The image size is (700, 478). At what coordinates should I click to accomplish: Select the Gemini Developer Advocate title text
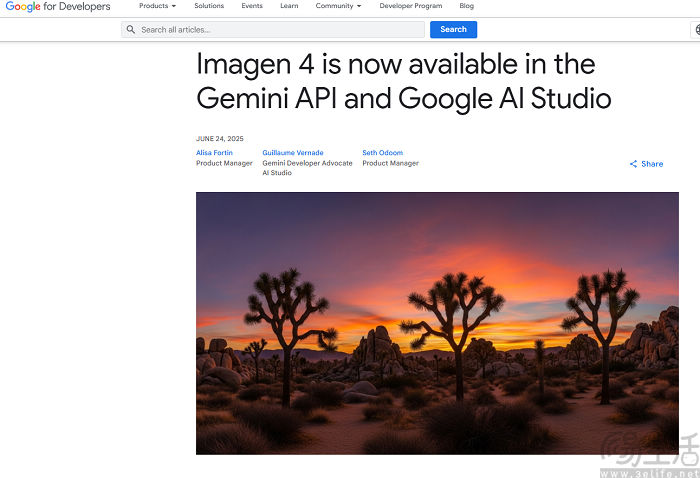[x=308, y=163]
